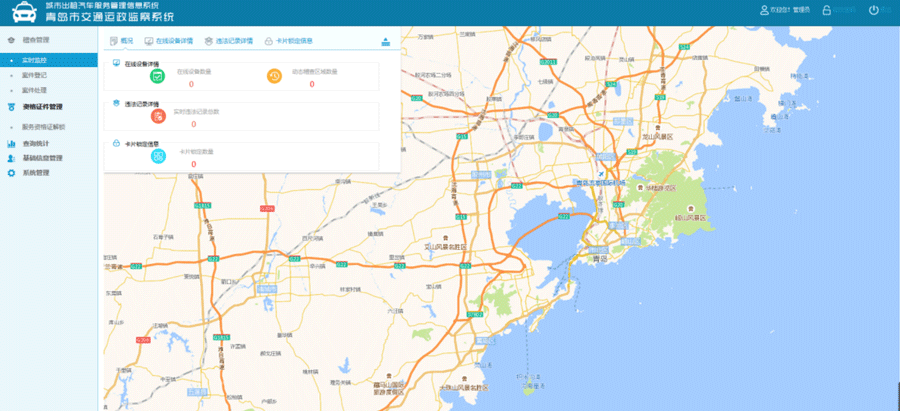The width and height of the screenshot is (900, 411).
Task: Open the 卡片锁定信息 tab
Action: tap(289, 41)
